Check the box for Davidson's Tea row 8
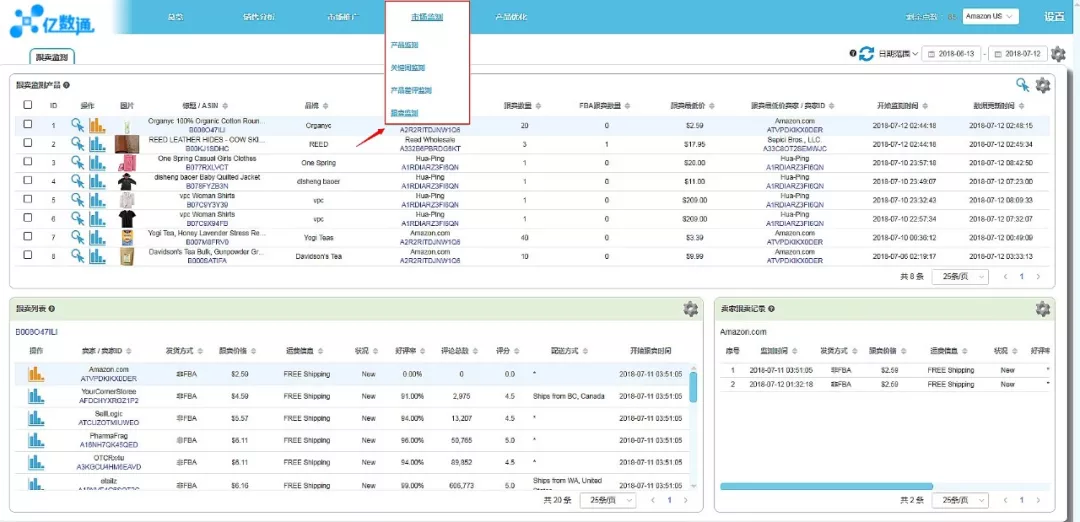The width and height of the screenshot is (1080, 522). click(27, 257)
